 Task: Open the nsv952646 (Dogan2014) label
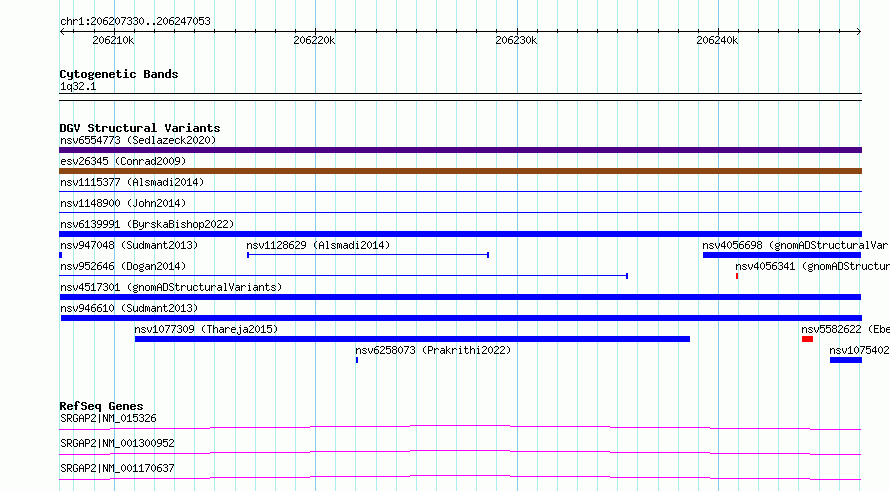(123, 266)
